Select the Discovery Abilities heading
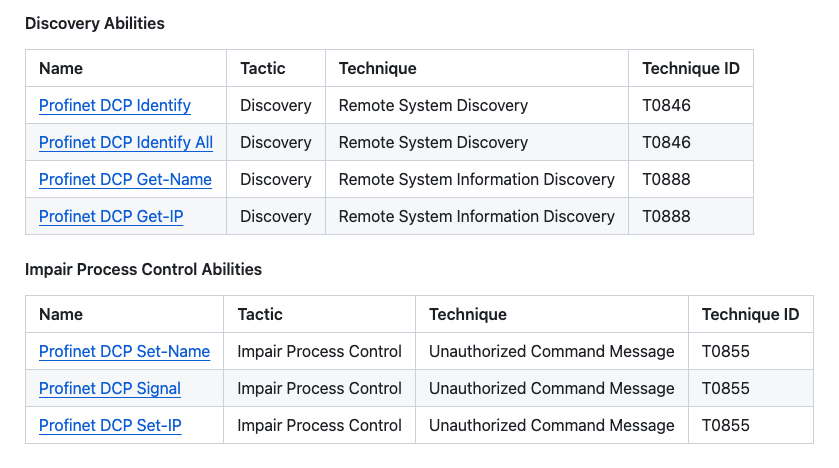The width and height of the screenshot is (839, 468). click(95, 24)
